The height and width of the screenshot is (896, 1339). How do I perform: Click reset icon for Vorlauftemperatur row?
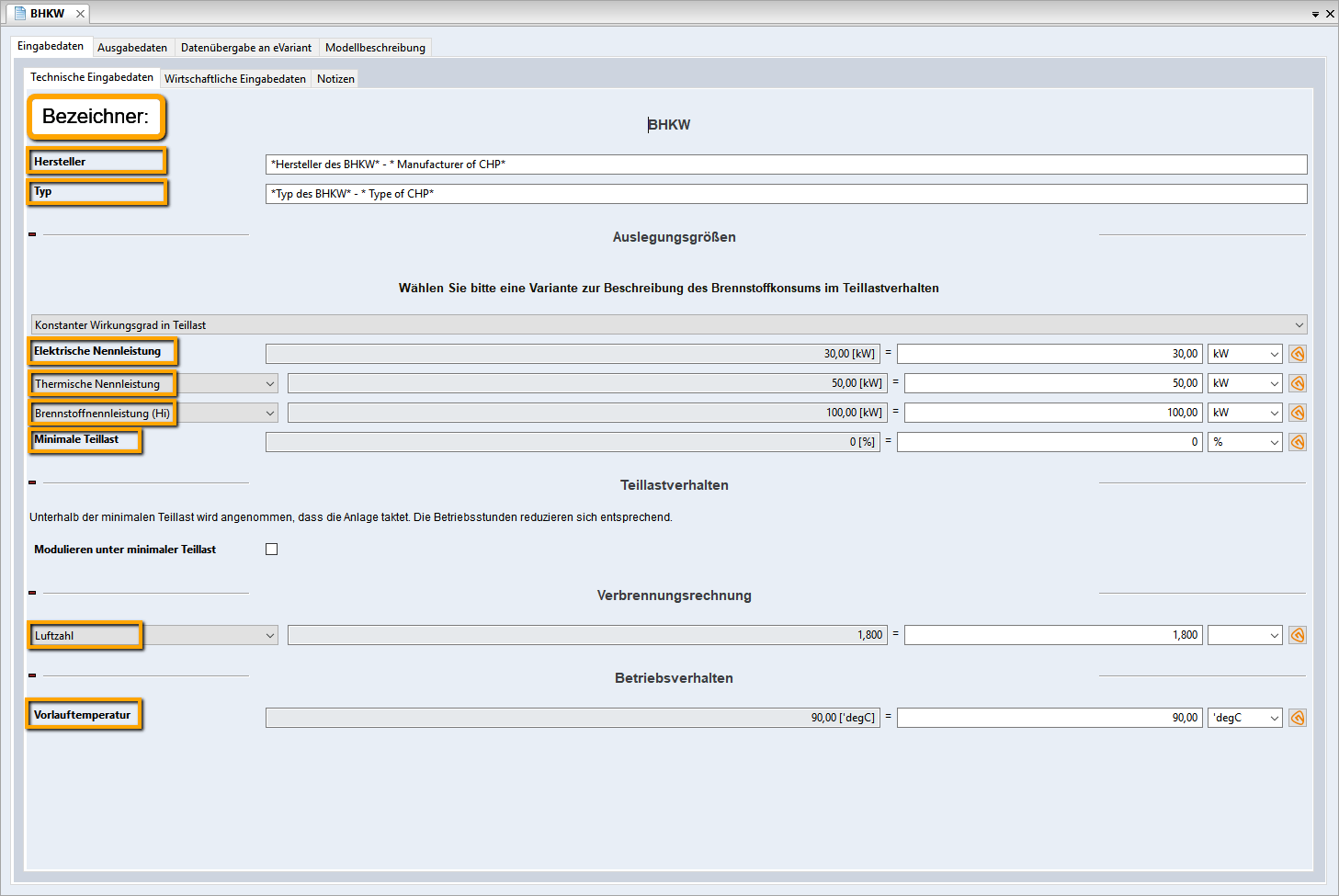[x=1297, y=718]
